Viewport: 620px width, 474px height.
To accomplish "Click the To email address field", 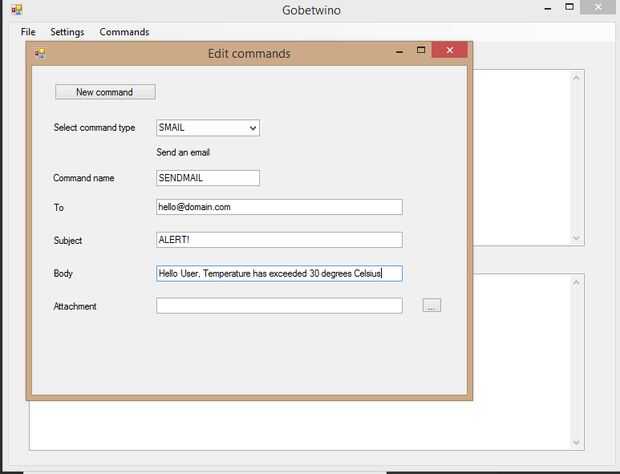I will pyautogui.click(x=279, y=207).
